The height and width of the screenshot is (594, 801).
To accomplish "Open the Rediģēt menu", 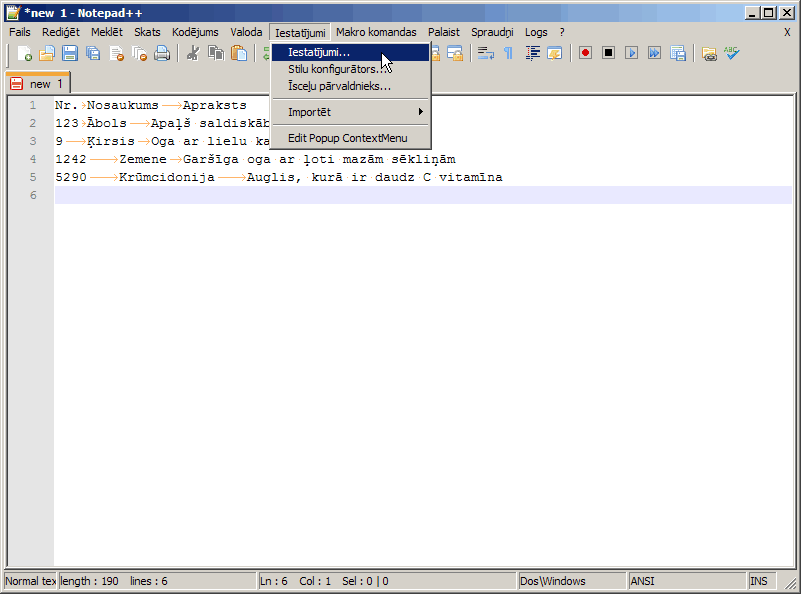I will point(61,32).
